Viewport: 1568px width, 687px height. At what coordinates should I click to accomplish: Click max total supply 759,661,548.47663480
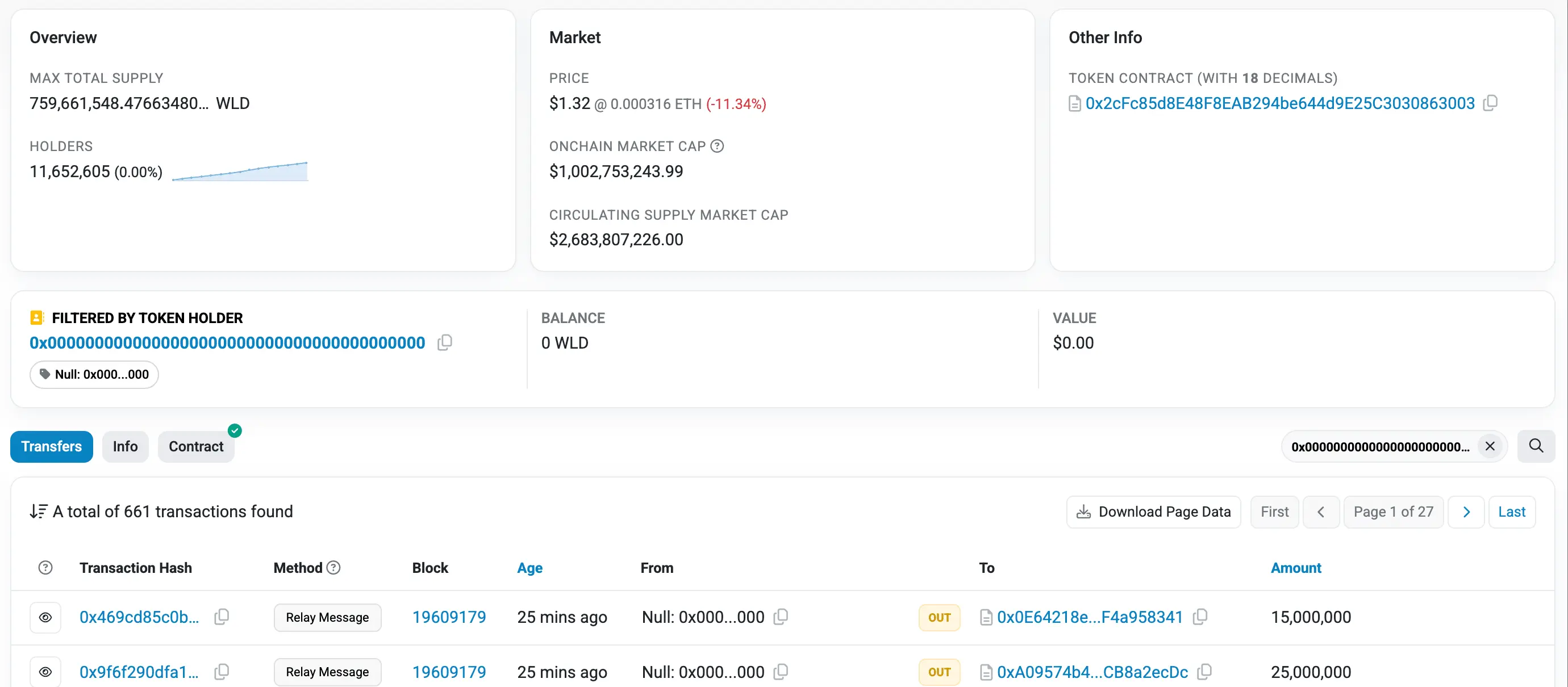(x=119, y=103)
